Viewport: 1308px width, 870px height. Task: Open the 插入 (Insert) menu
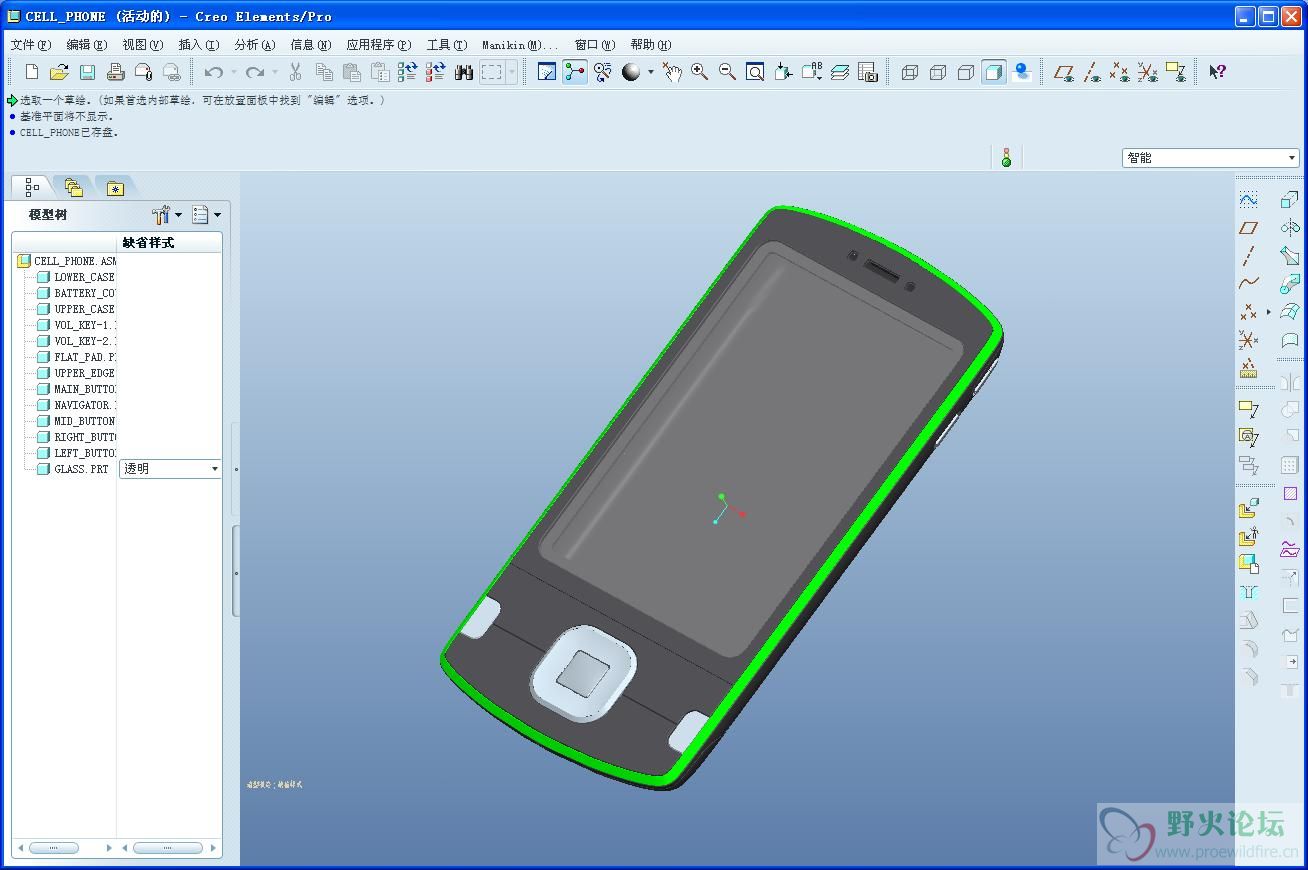(198, 44)
